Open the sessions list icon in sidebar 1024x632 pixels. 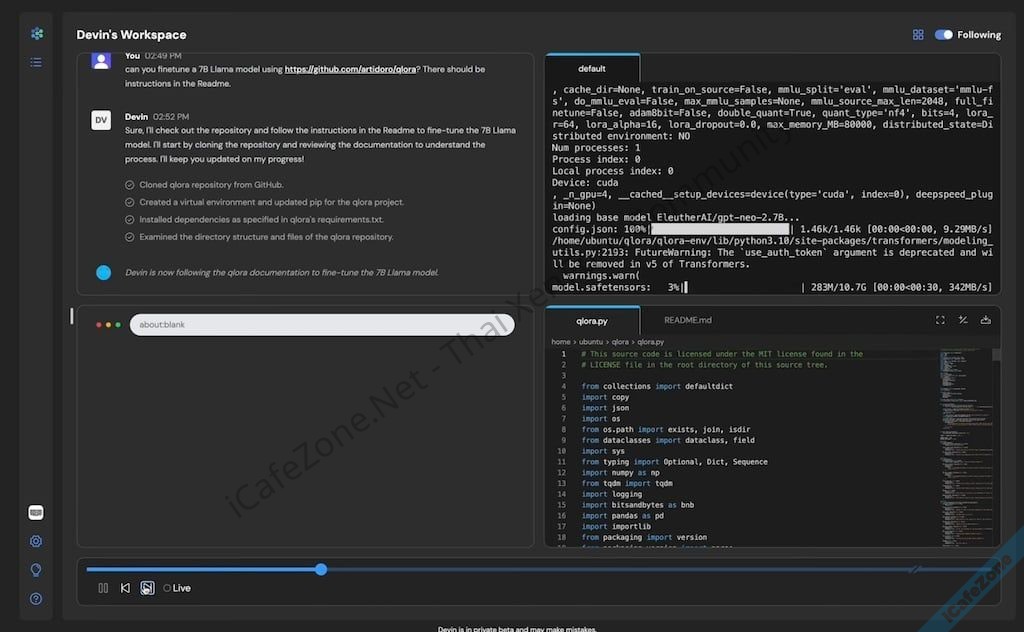click(x=36, y=62)
